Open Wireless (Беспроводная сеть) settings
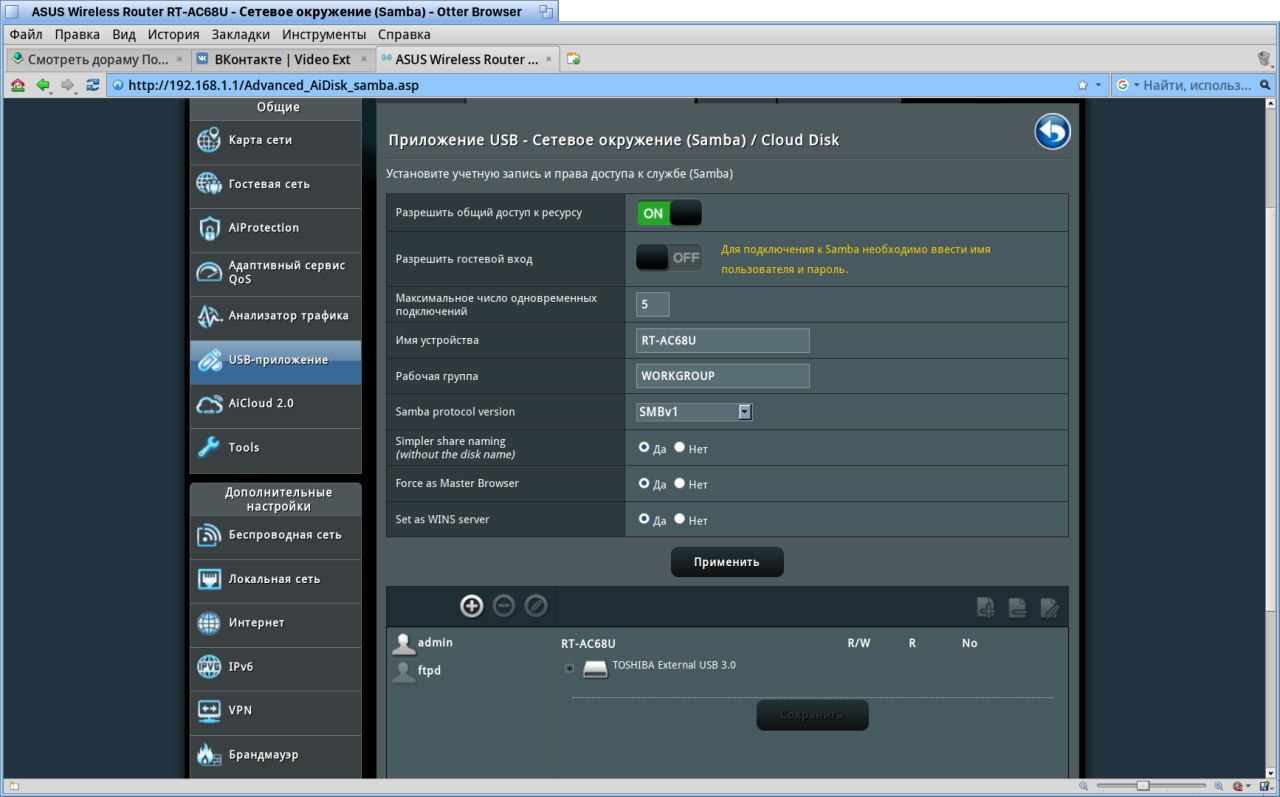Screen dimensions: 1280x797 coord(275,536)
